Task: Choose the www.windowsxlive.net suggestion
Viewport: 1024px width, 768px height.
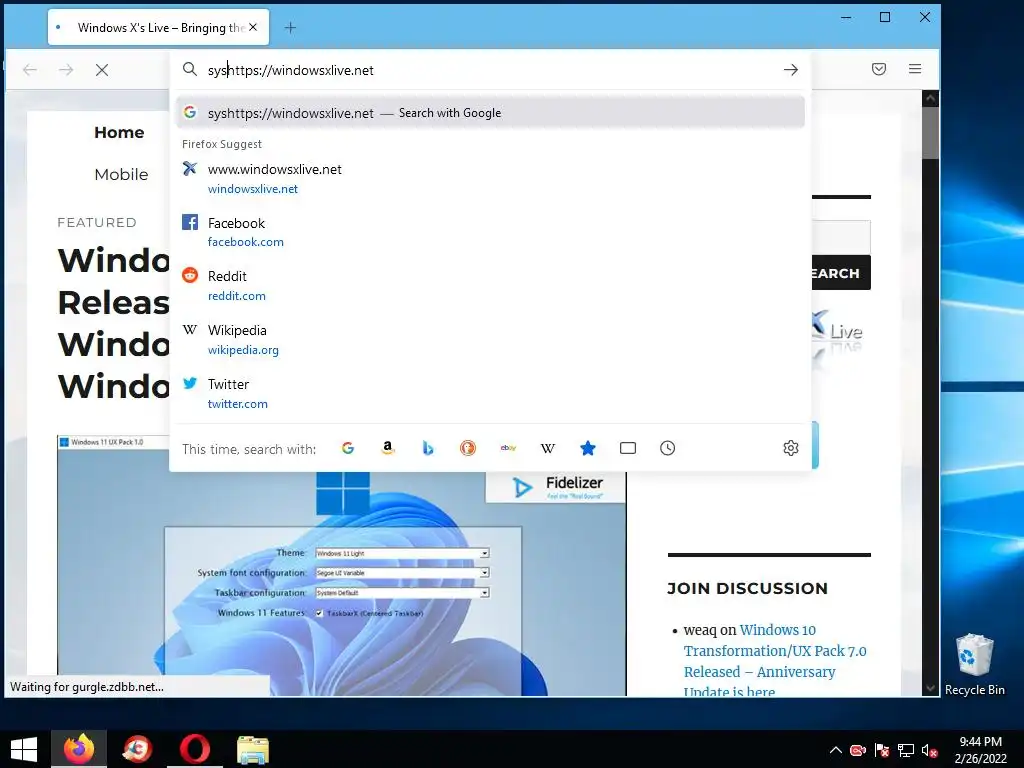Action: [490, 178]
